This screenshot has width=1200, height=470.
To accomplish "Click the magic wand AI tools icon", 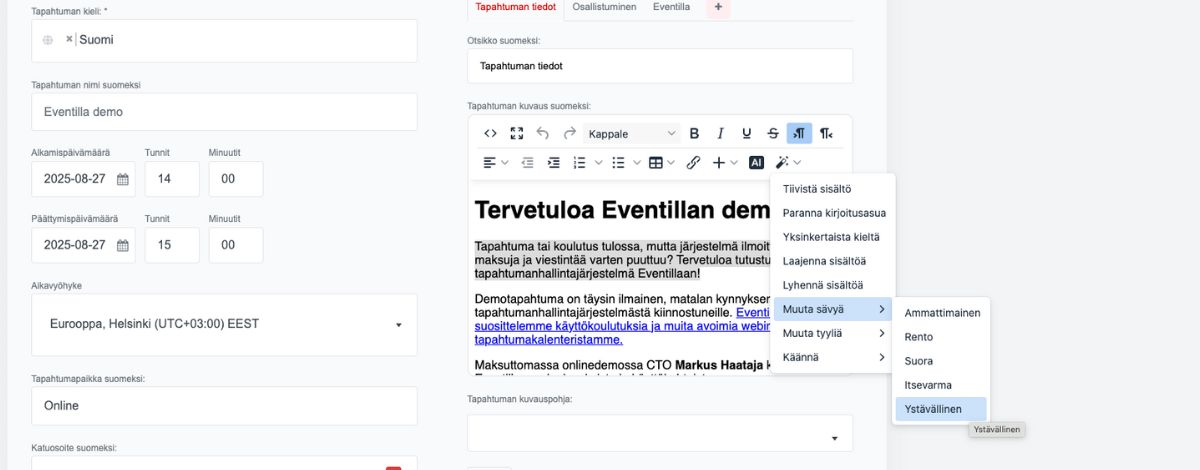I will click(782, 162).
